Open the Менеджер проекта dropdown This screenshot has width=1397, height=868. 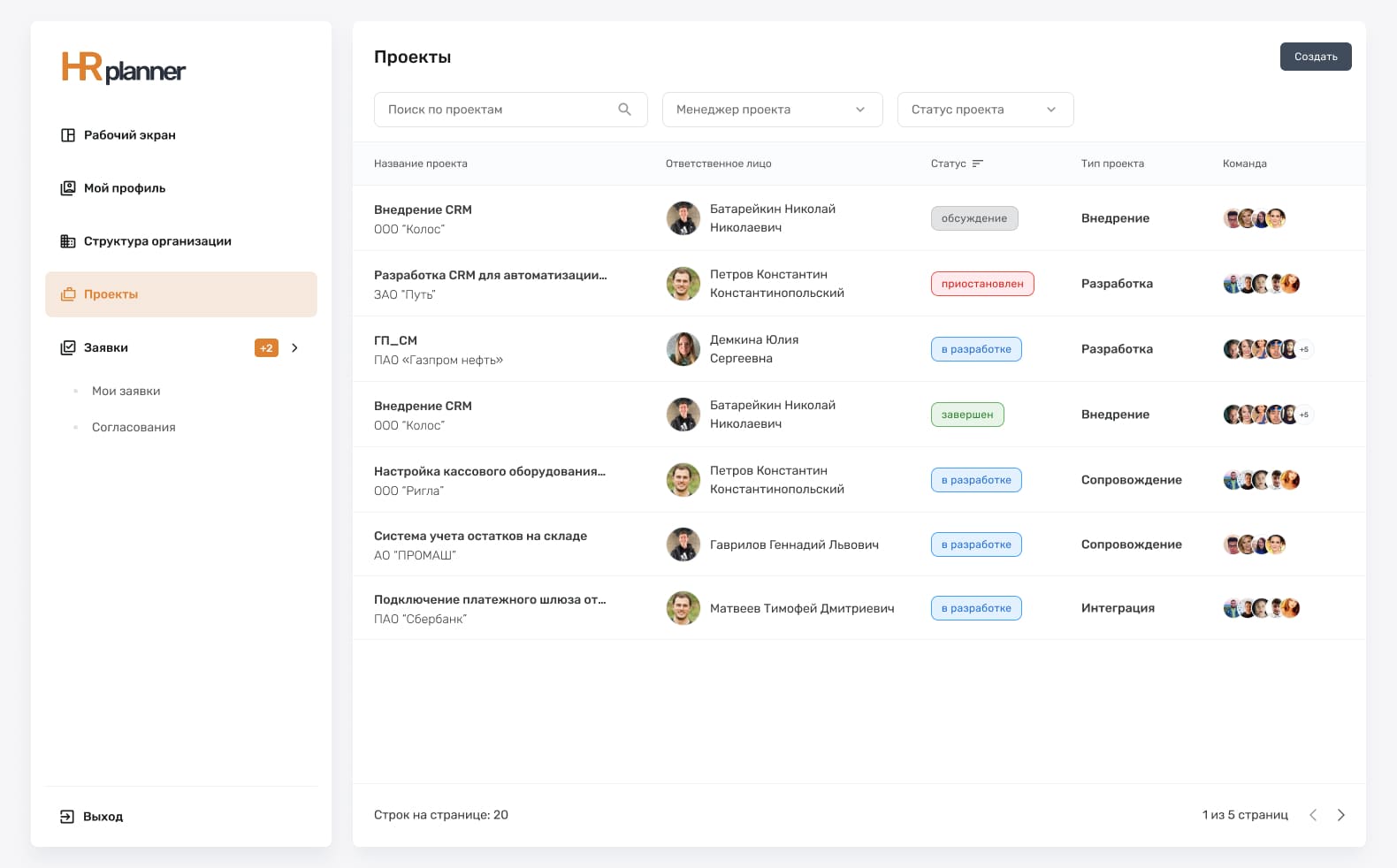(773, 110)
